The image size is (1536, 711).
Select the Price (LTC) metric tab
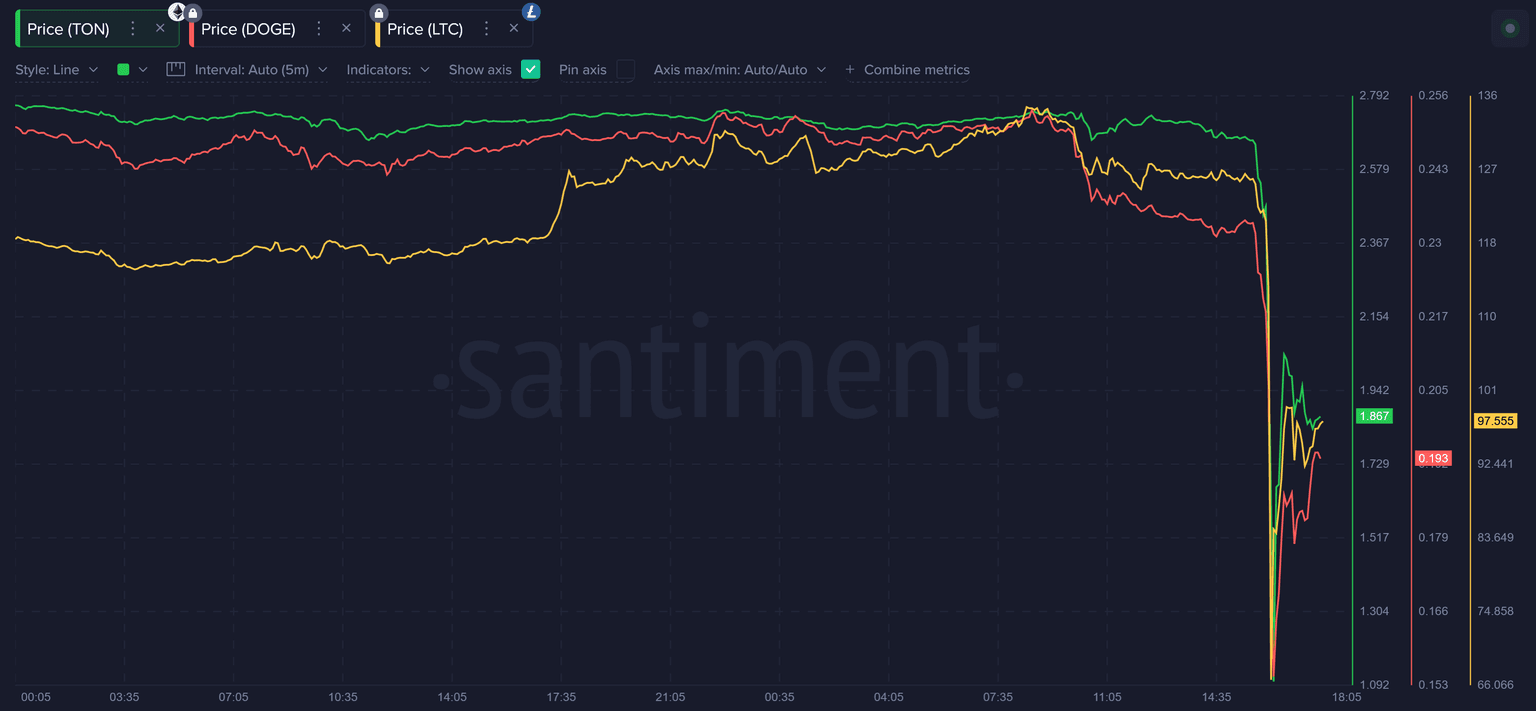pos(425,29)
